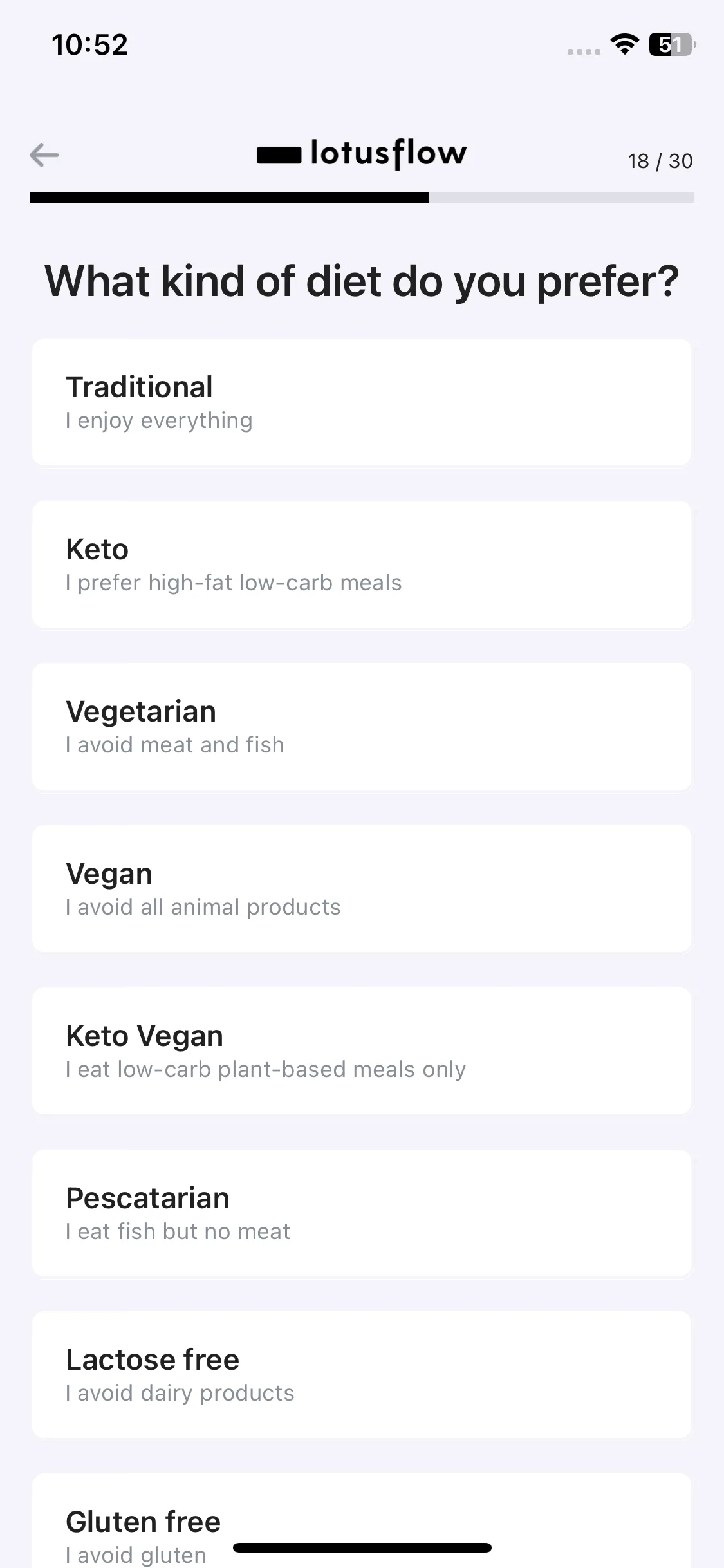Tap the home indicator bar
The width and height of the screenshot is (724, 1568).
coord(362,1547)
